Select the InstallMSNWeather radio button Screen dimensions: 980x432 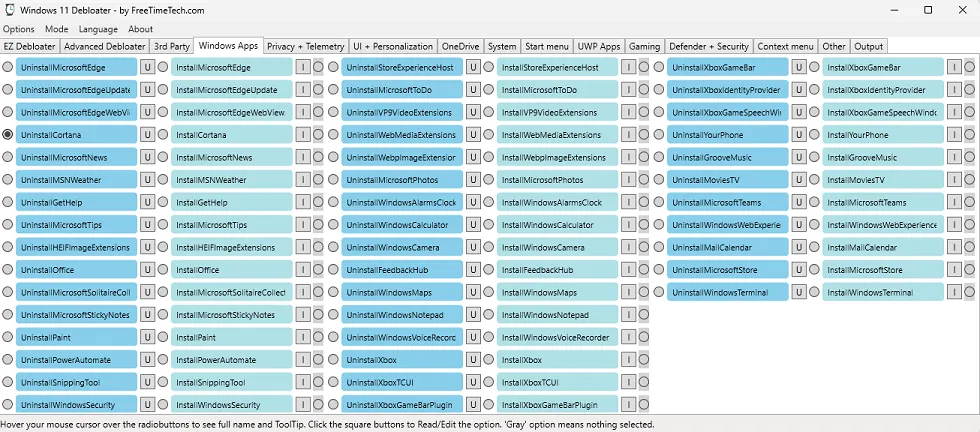pyautogui.click(x=163, y=180)
